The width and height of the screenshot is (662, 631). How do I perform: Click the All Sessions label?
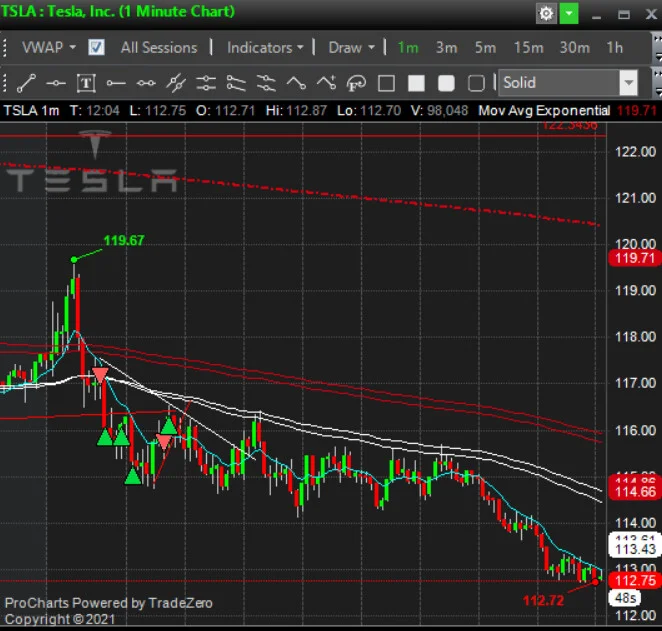[159, 48]
